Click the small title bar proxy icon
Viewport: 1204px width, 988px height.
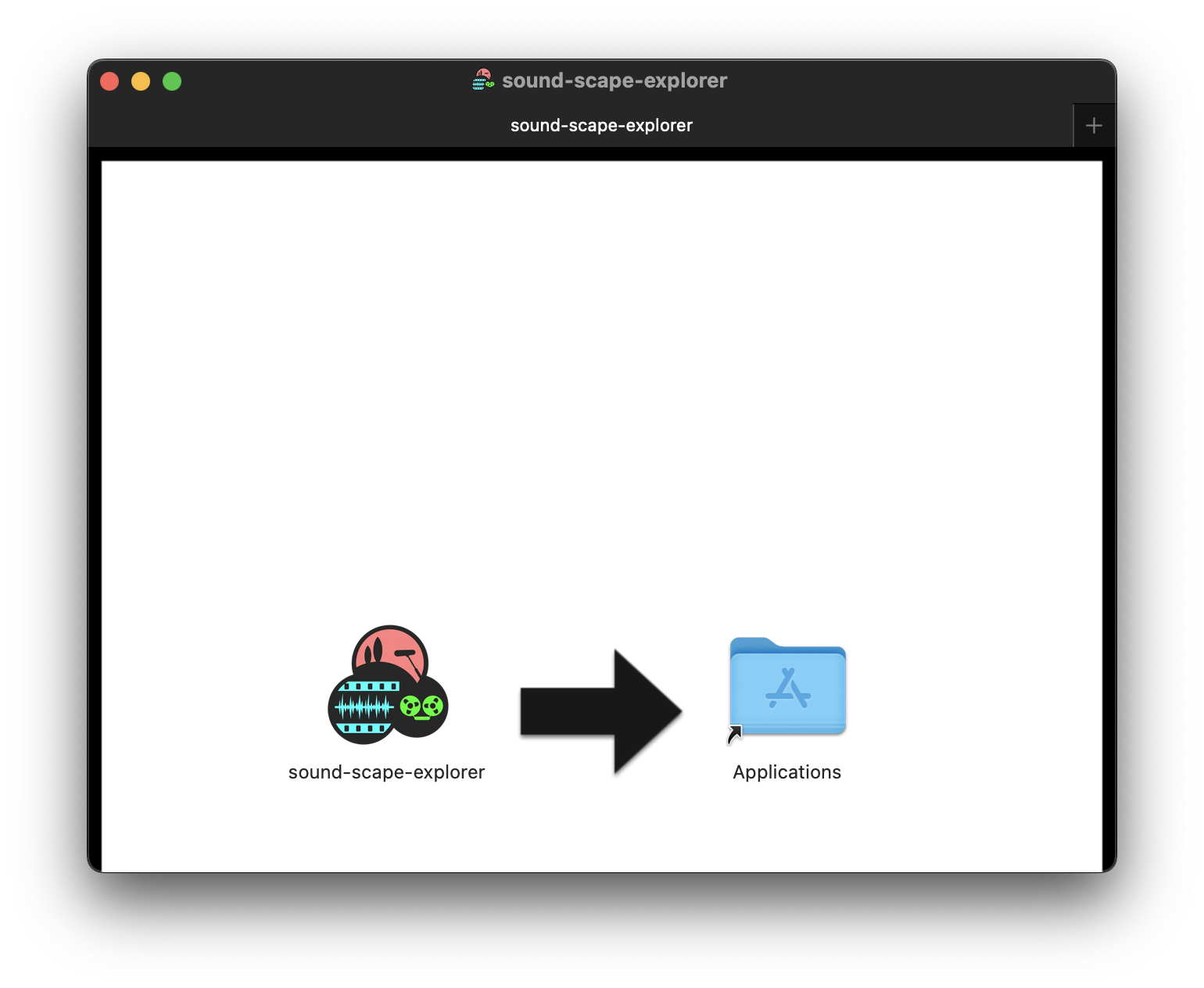click(483, 81)
